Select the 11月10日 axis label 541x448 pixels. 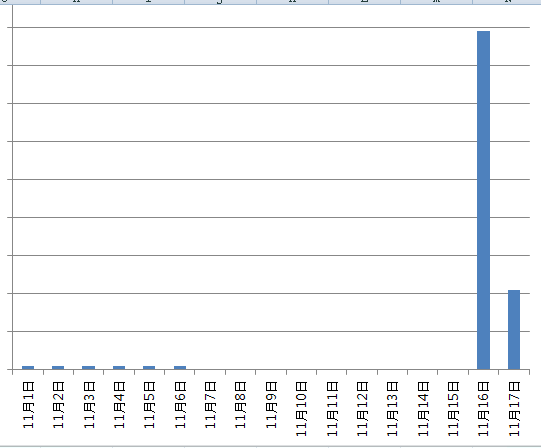tap(301, 409)
